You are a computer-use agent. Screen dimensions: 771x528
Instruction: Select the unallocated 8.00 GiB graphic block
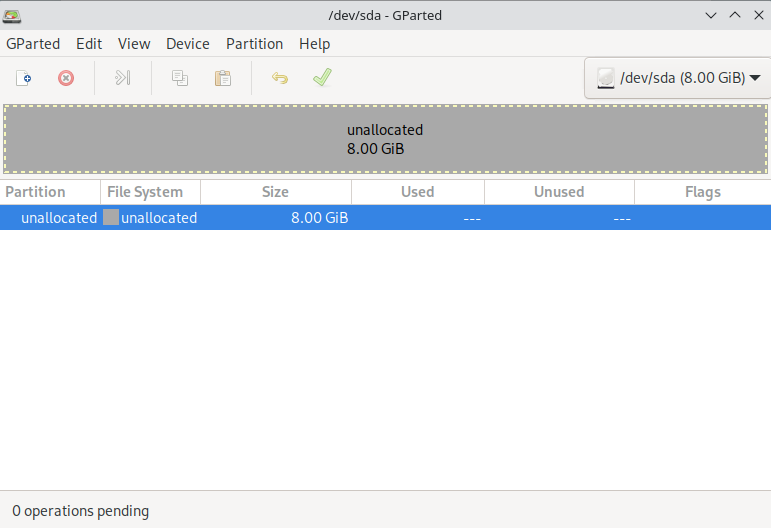(385, 139)
